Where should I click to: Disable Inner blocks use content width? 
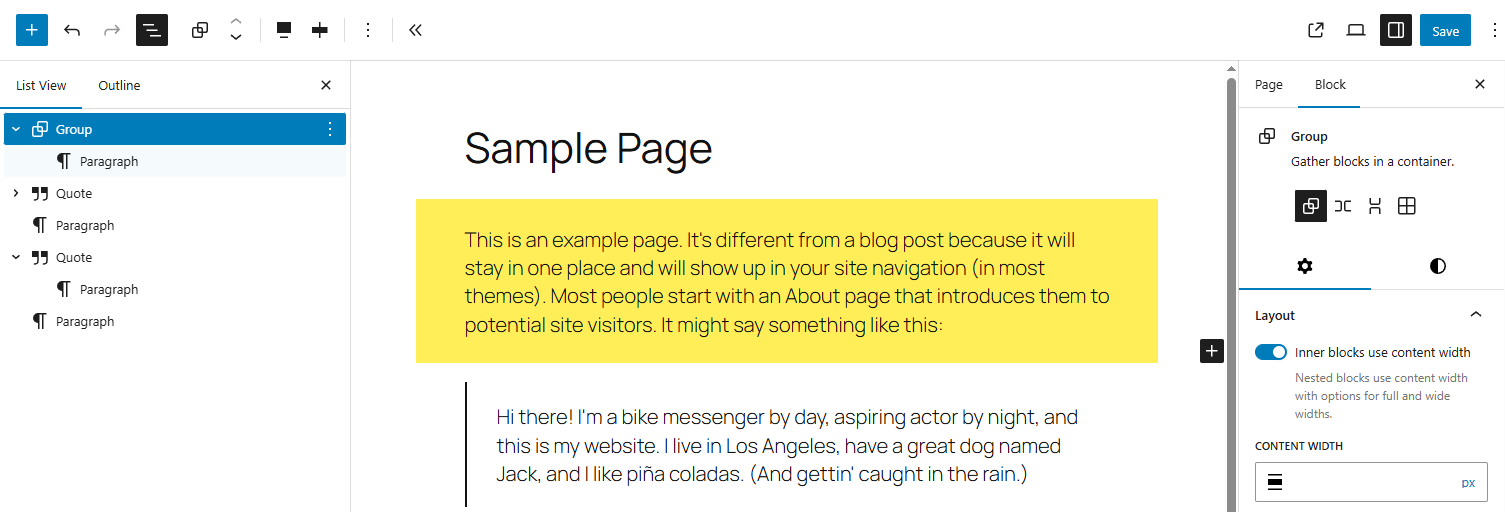1271,352
